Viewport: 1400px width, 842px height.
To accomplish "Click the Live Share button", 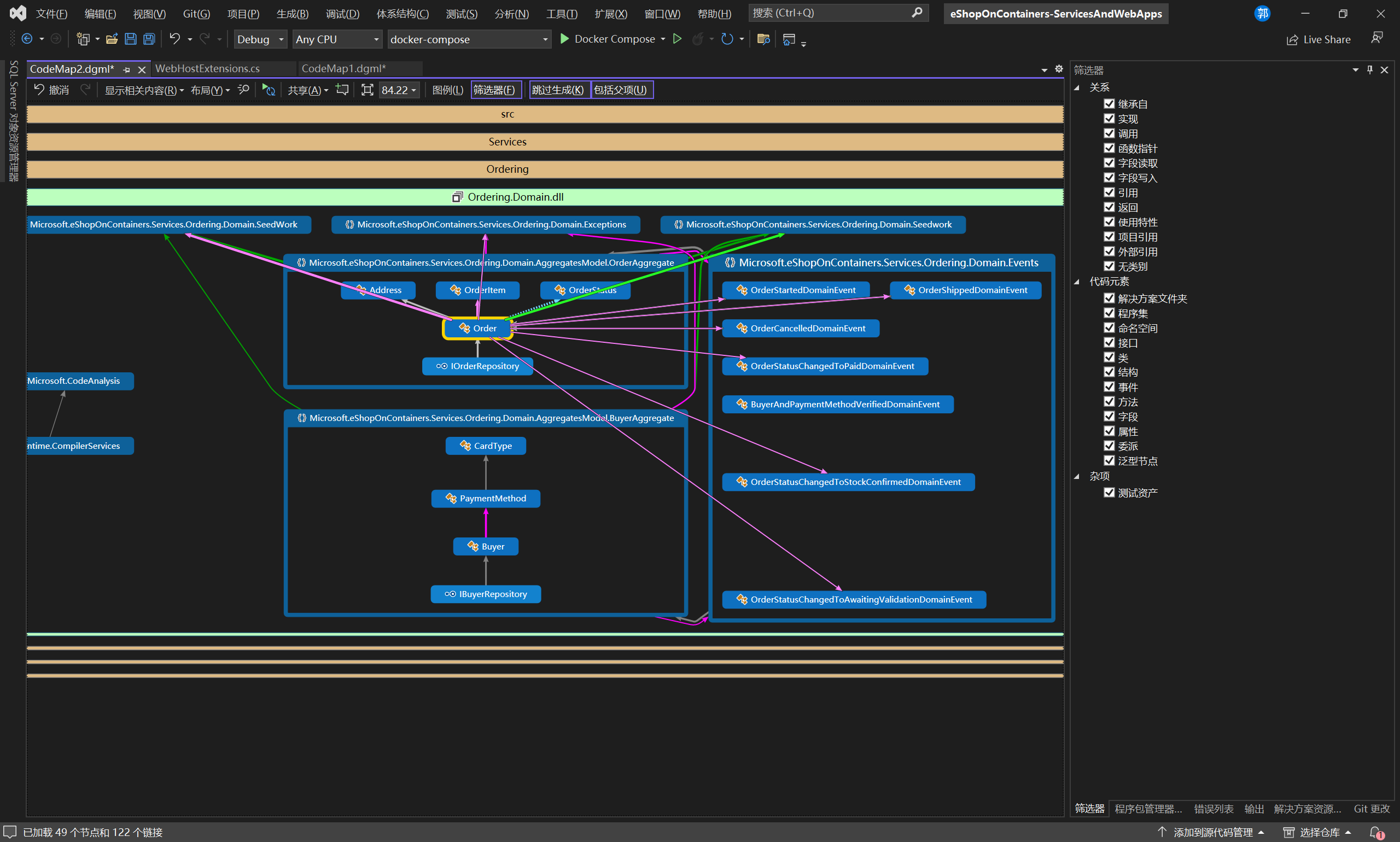I will click(1319, 39).
